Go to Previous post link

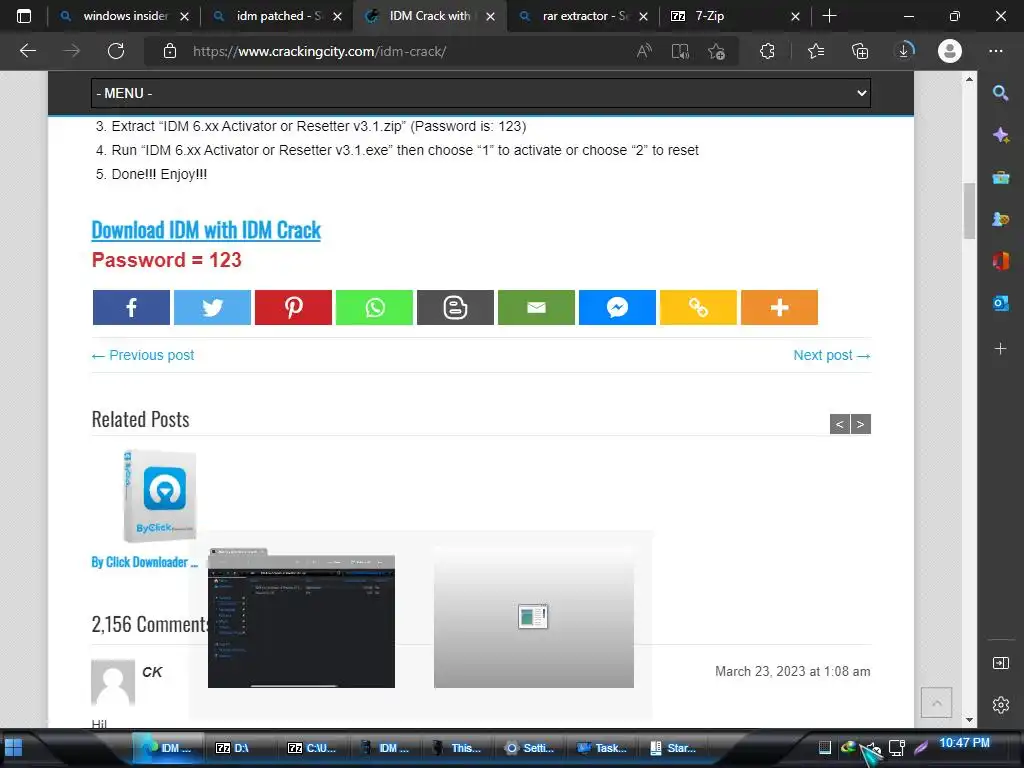(143, 355)
